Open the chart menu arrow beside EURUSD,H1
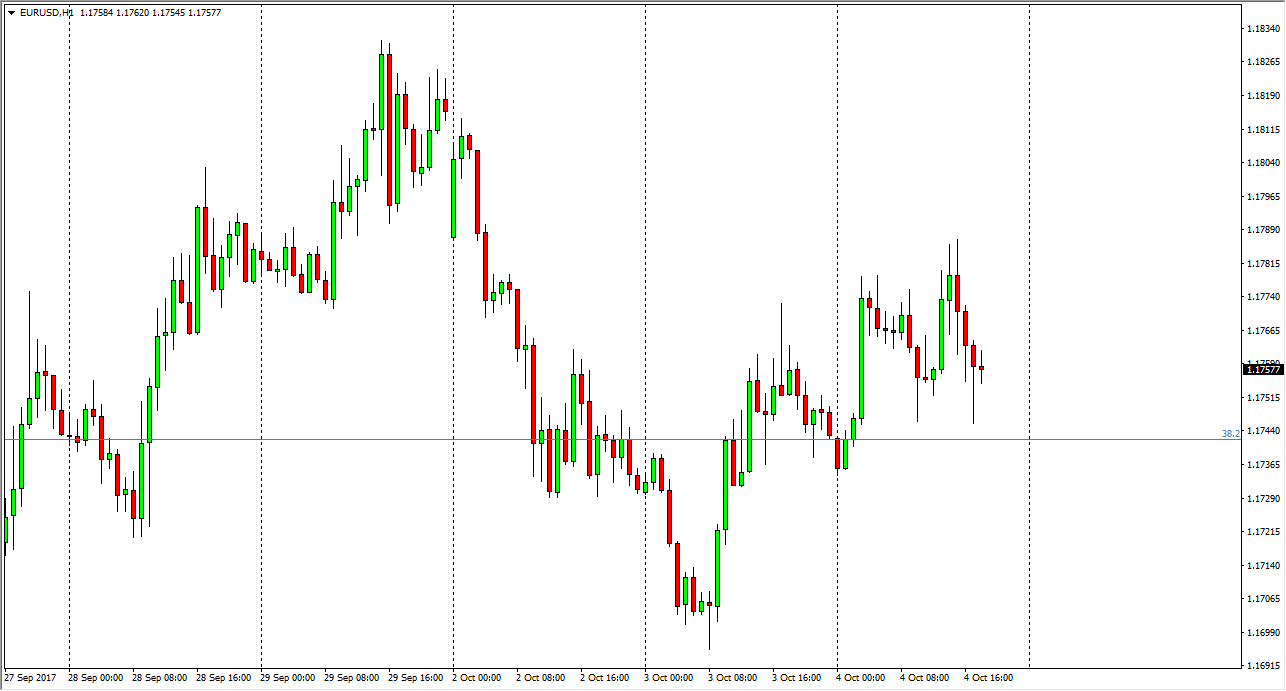This screenshot has width=1286, height=691. (x=11, y=13)
